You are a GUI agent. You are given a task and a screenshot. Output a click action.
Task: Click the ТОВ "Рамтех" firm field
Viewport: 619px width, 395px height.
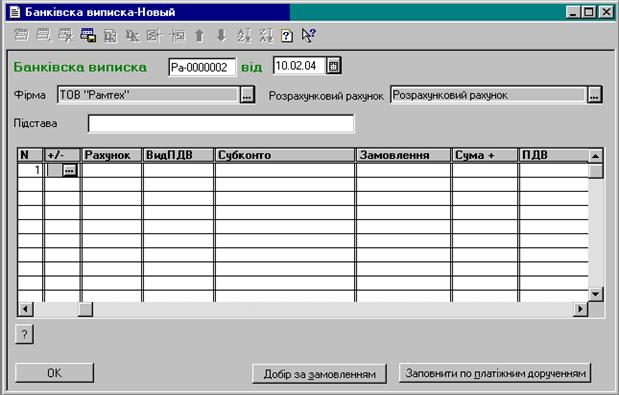148,95
